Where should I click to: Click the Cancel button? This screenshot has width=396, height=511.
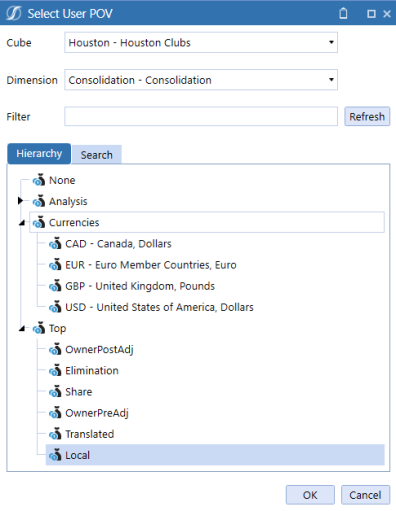coord(365,495)
